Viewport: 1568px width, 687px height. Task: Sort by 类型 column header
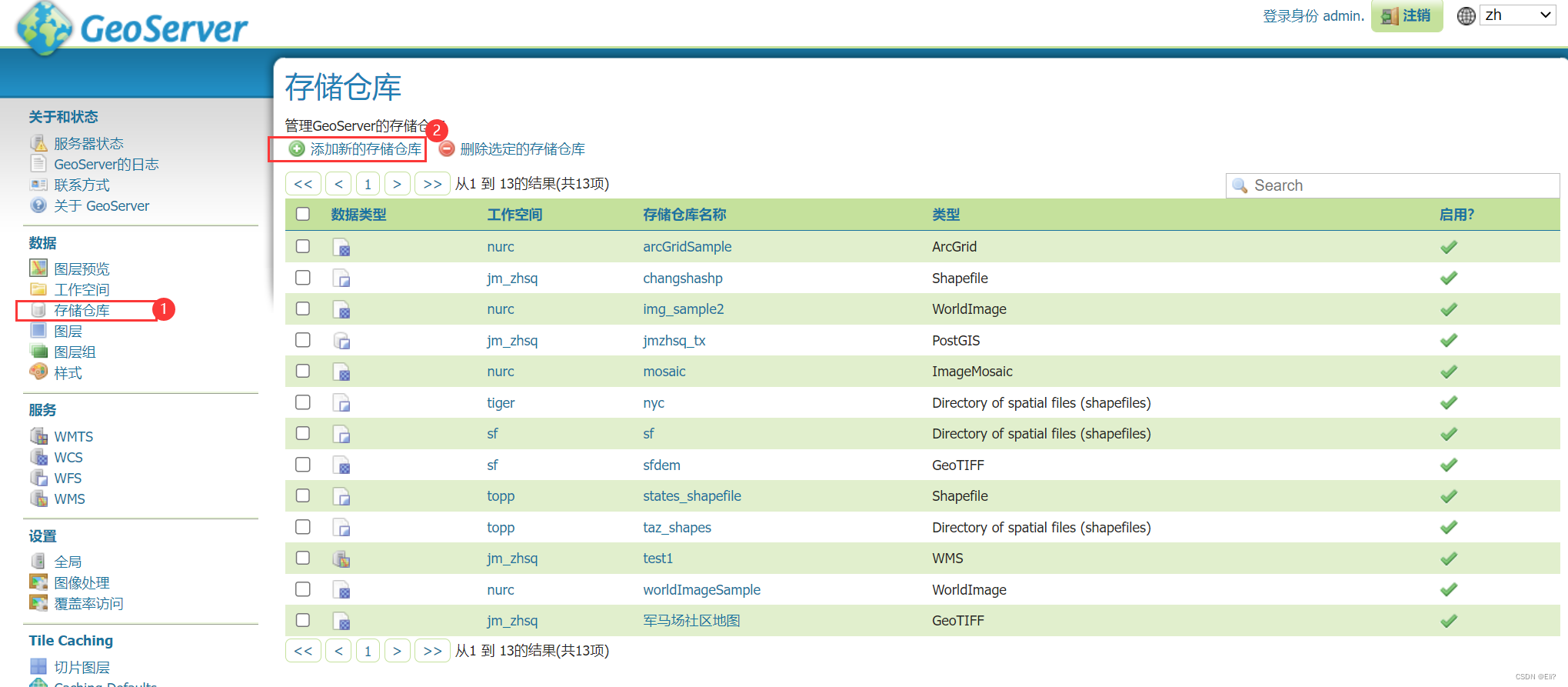[946, 215]
